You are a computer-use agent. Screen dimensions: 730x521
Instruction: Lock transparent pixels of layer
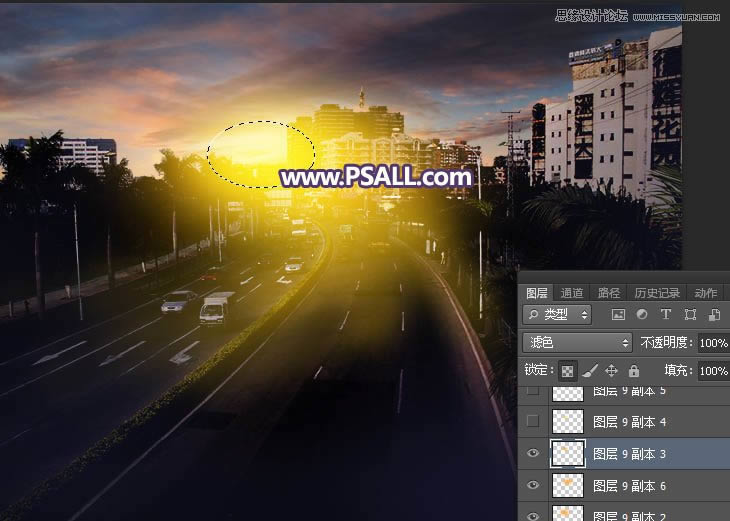click(567, 370)
